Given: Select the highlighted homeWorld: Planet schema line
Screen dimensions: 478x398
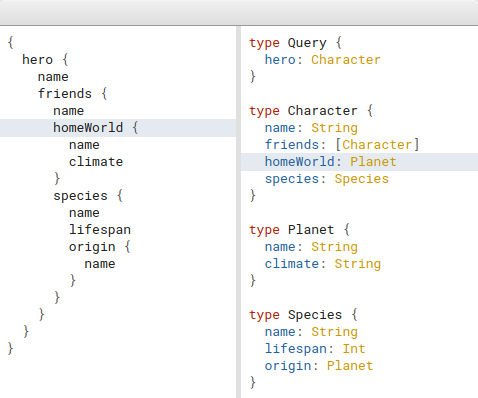Looking at the screenshot, I should click(x=359, y=162).
